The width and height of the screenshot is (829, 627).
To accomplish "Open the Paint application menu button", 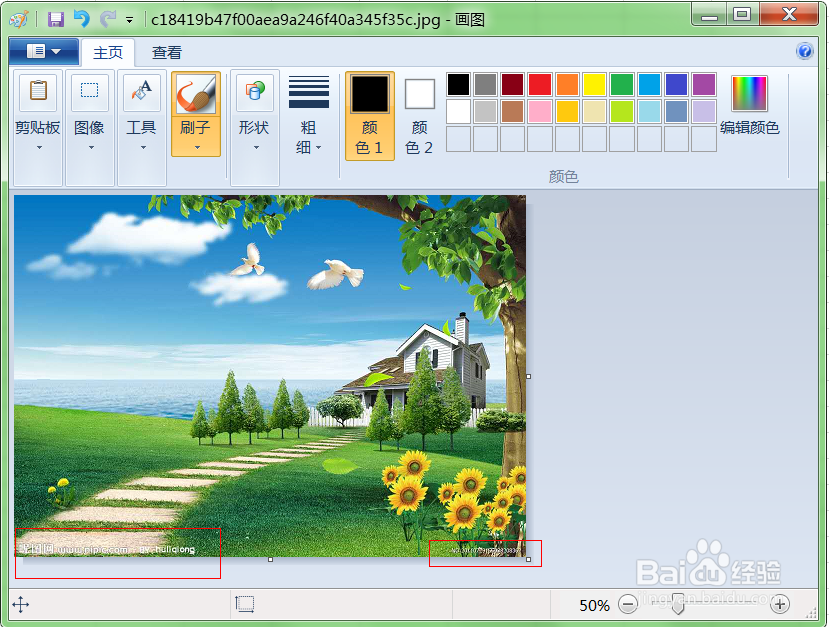I will pos(44,51).
